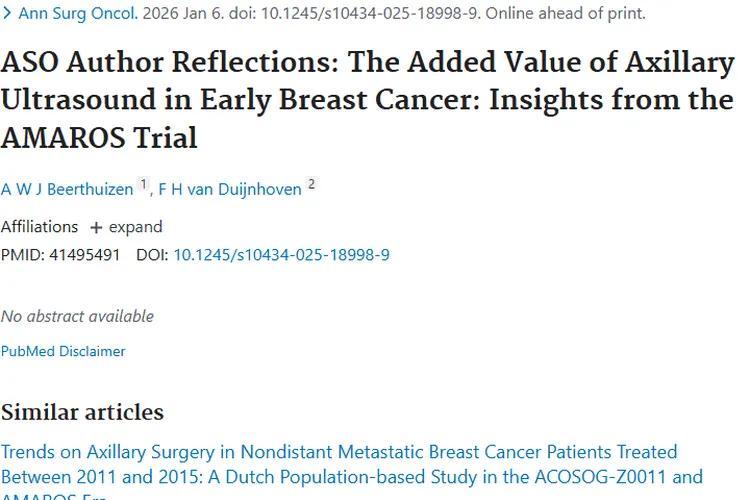Screen dimensions: 750x500
Task: Click affiliation superscript 1 after Beerthuizen
Action: click(143, 184)
